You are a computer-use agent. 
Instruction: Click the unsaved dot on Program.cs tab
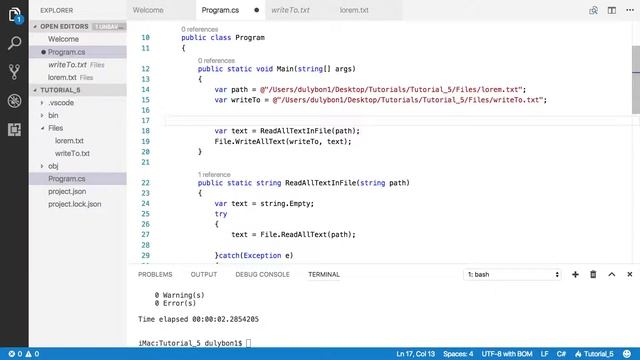tap(256, 10)
